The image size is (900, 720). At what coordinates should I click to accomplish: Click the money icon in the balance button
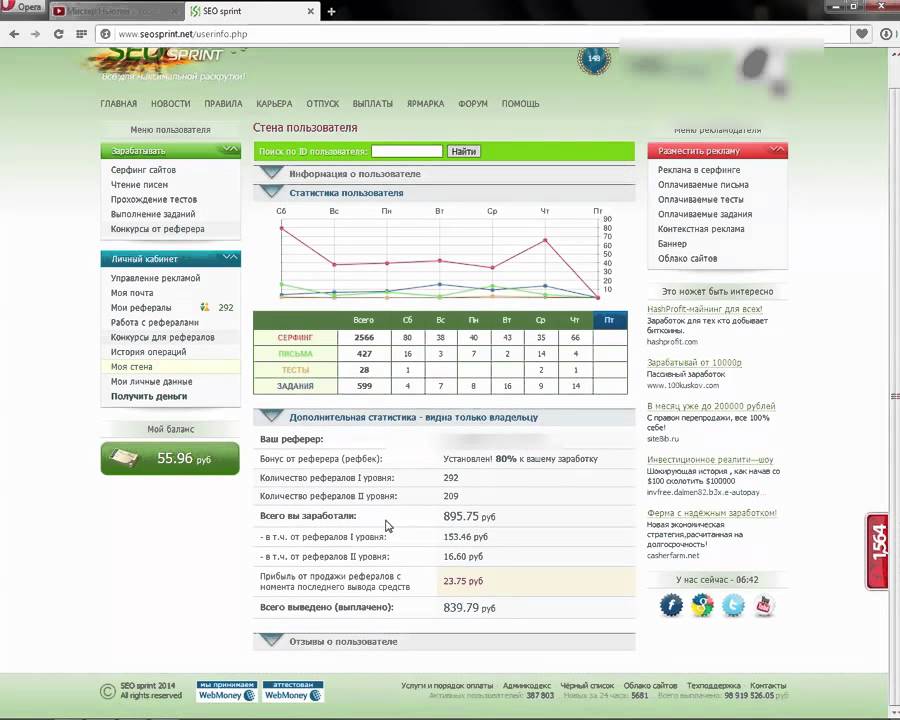coord(125,458)
